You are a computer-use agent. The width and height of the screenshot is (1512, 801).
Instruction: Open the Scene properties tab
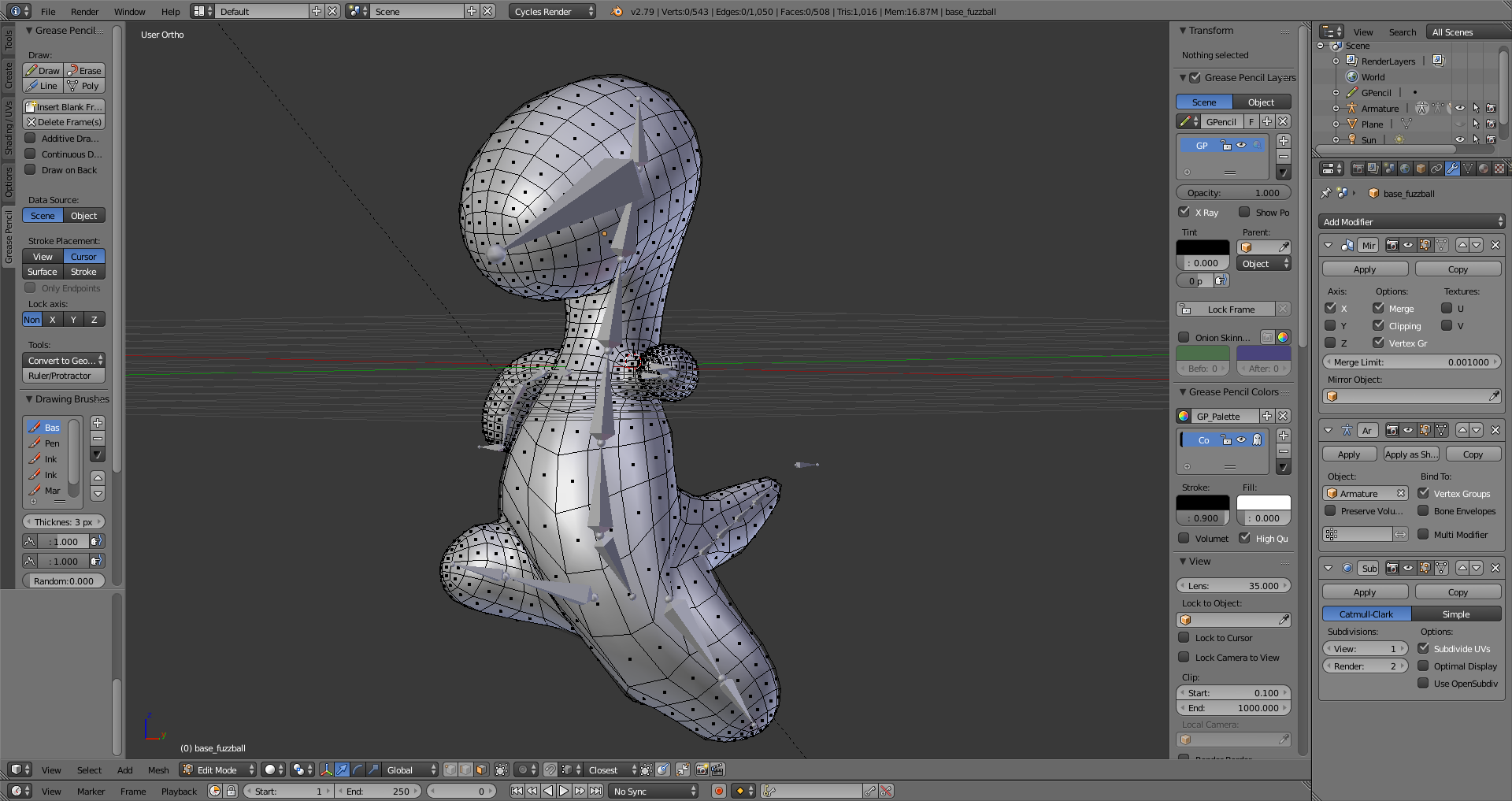pyautogui.click(x=1389, y=169)
